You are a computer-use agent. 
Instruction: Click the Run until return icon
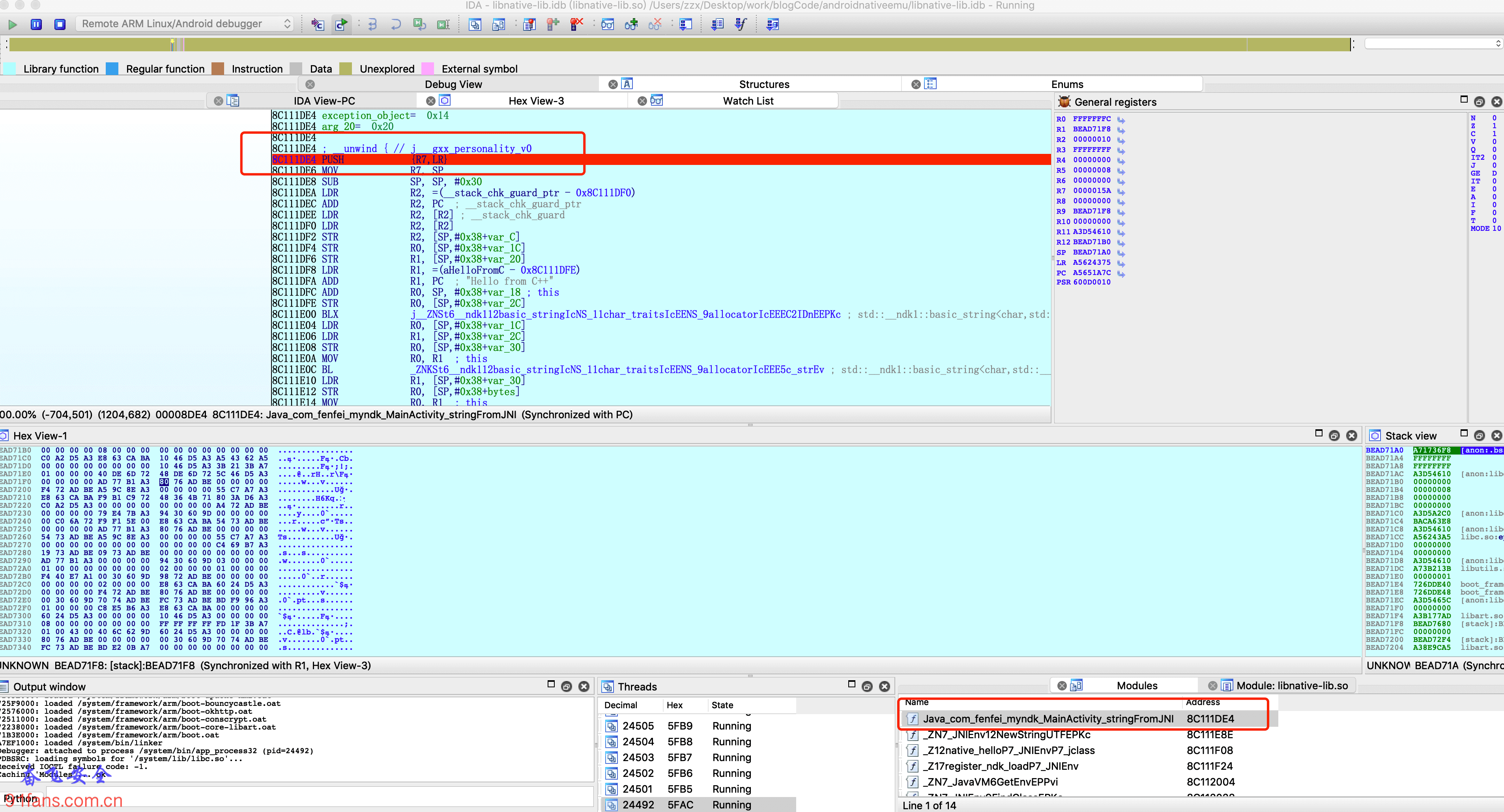(x=420, y=24)
